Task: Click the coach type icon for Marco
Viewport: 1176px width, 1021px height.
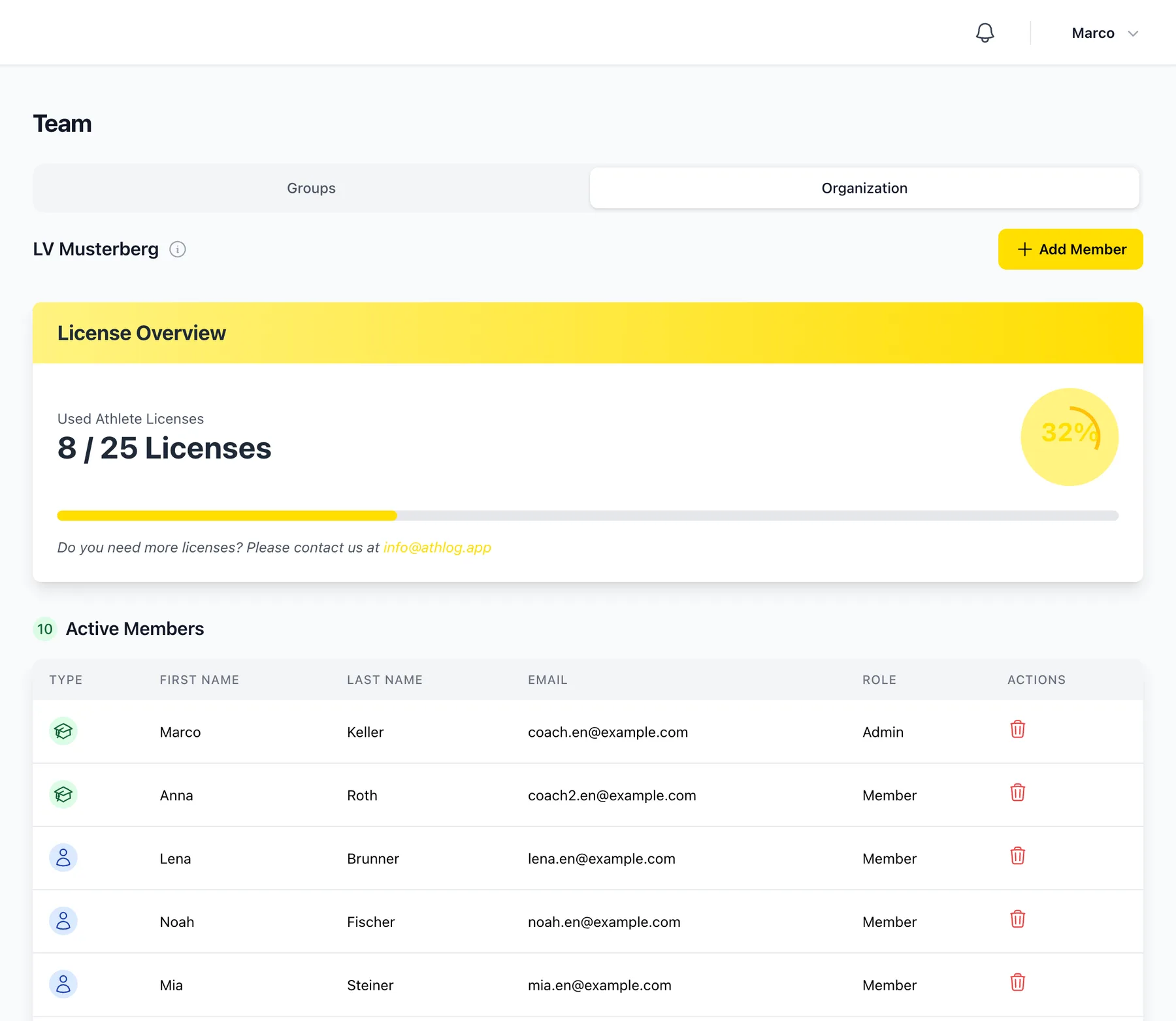Action: (63, 731)
